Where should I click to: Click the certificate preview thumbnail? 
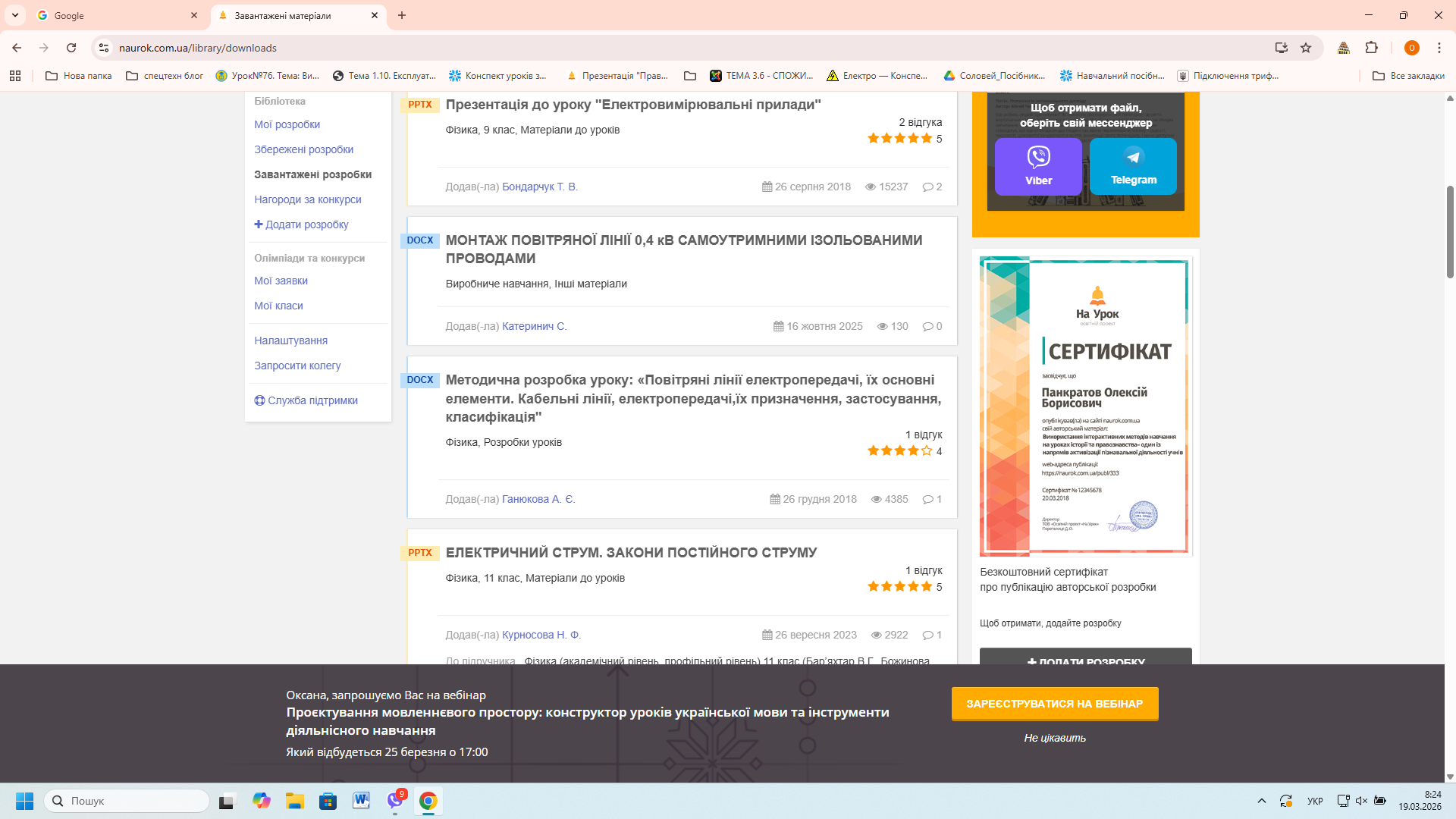(1085, 406)
